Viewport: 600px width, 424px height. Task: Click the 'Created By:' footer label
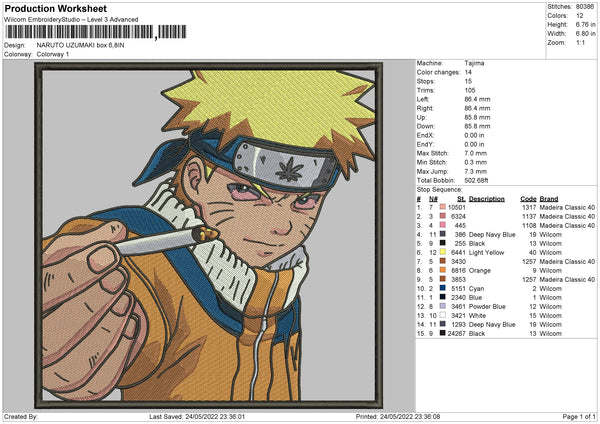[21, 417]
